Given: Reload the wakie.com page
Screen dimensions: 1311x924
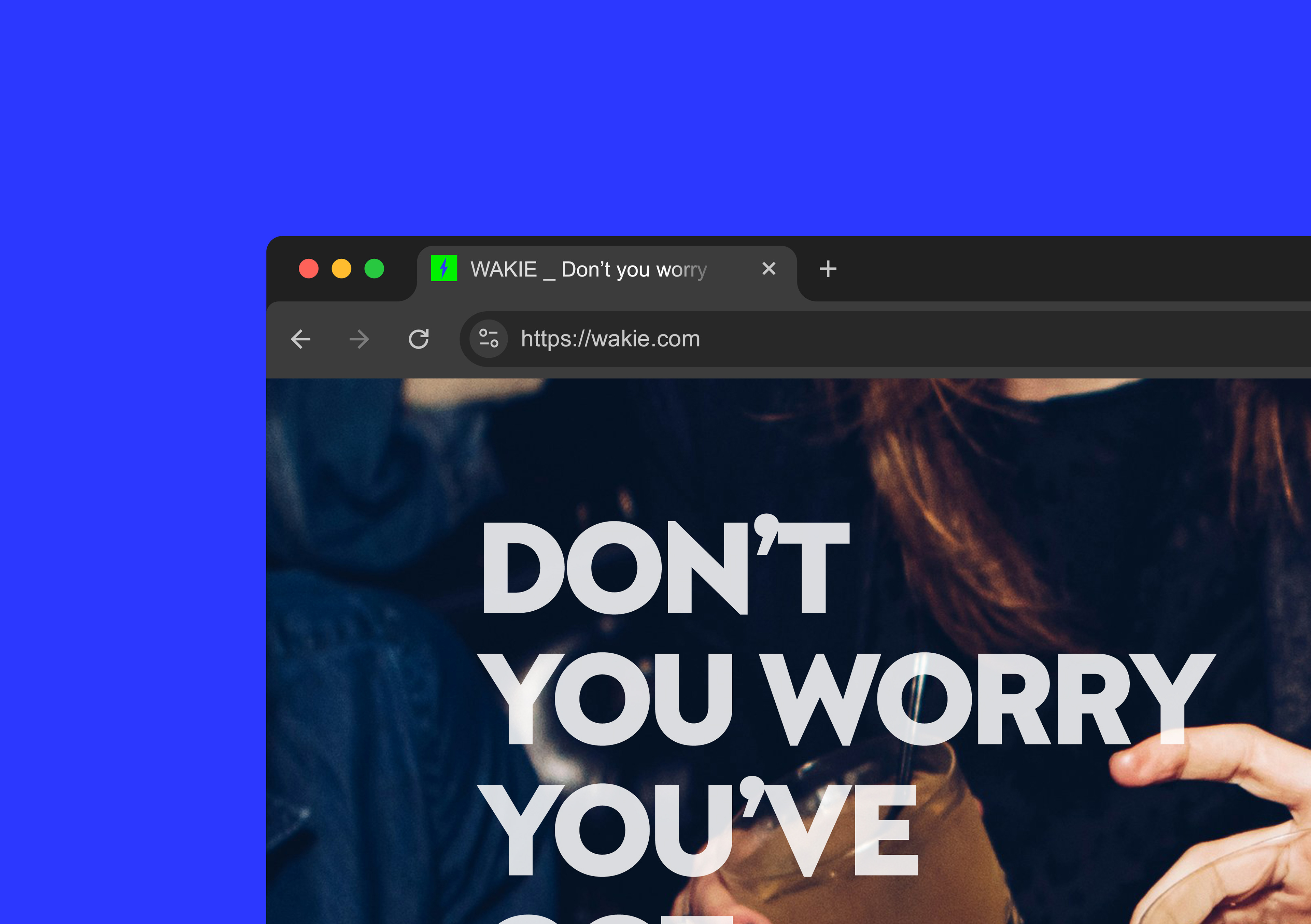Looking at the screenshot, I should coord(419,339).
